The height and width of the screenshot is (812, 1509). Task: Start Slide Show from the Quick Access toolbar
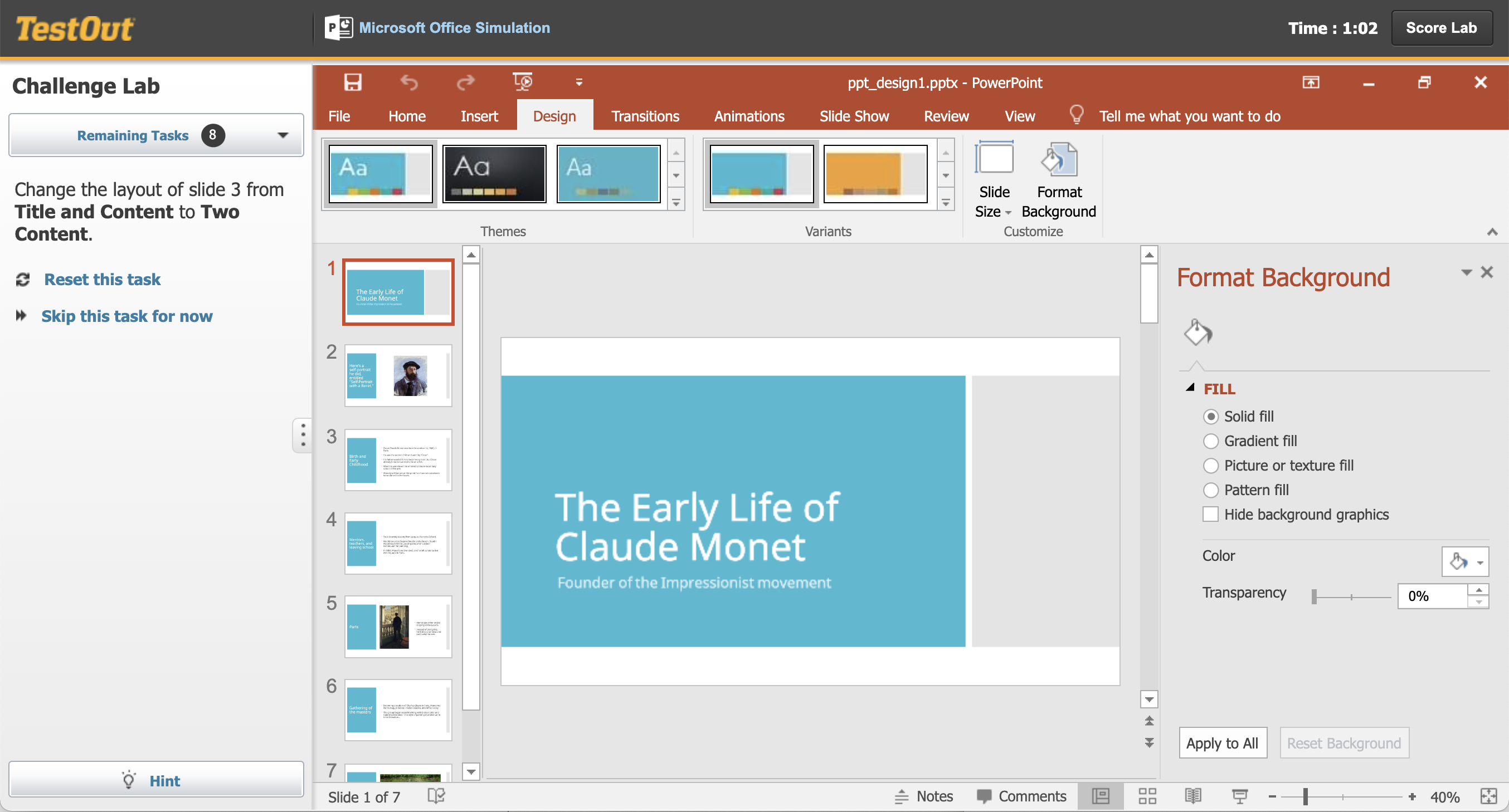tap(522, 82)
